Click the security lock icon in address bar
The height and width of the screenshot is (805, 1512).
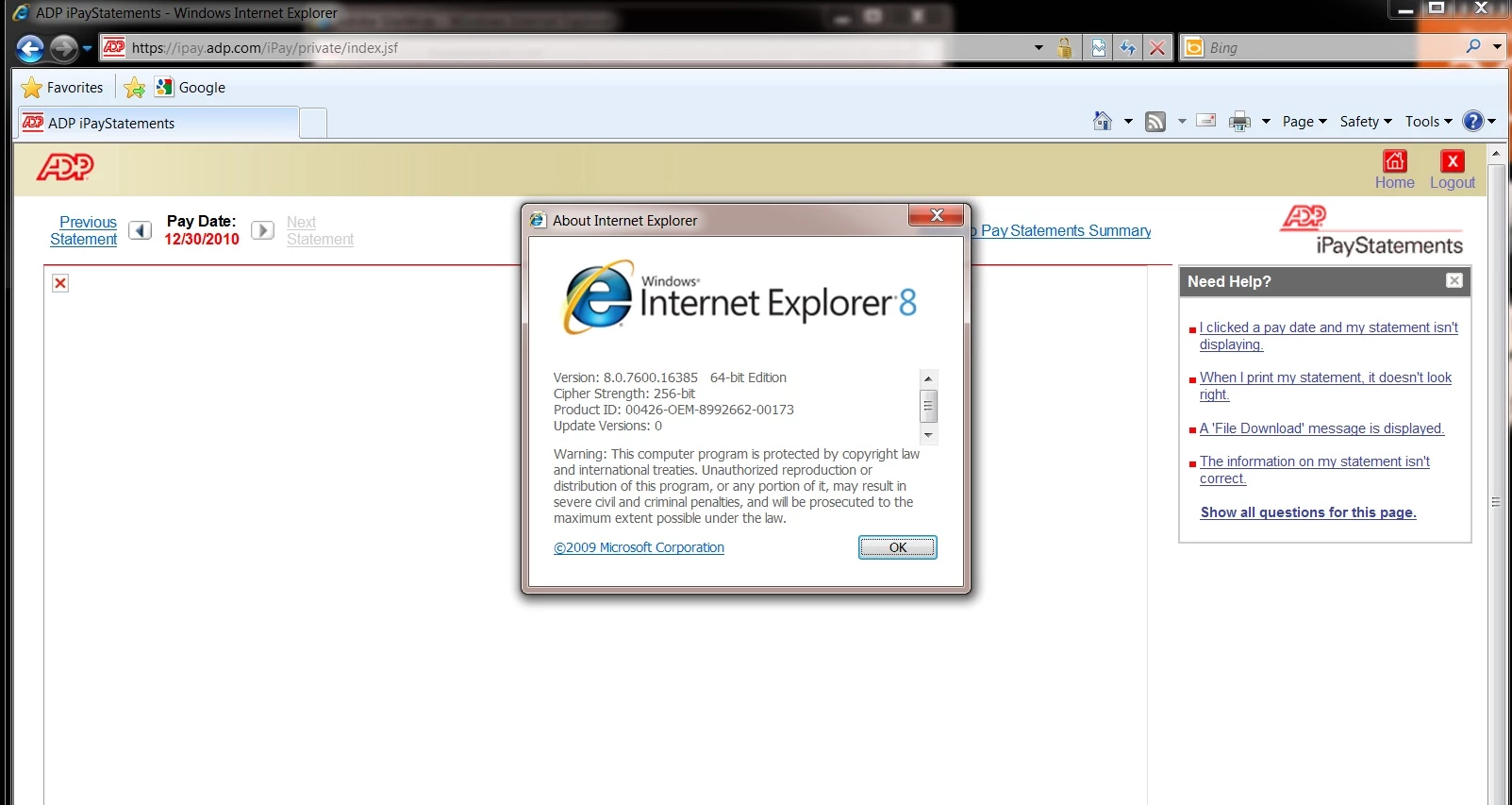1065,47
